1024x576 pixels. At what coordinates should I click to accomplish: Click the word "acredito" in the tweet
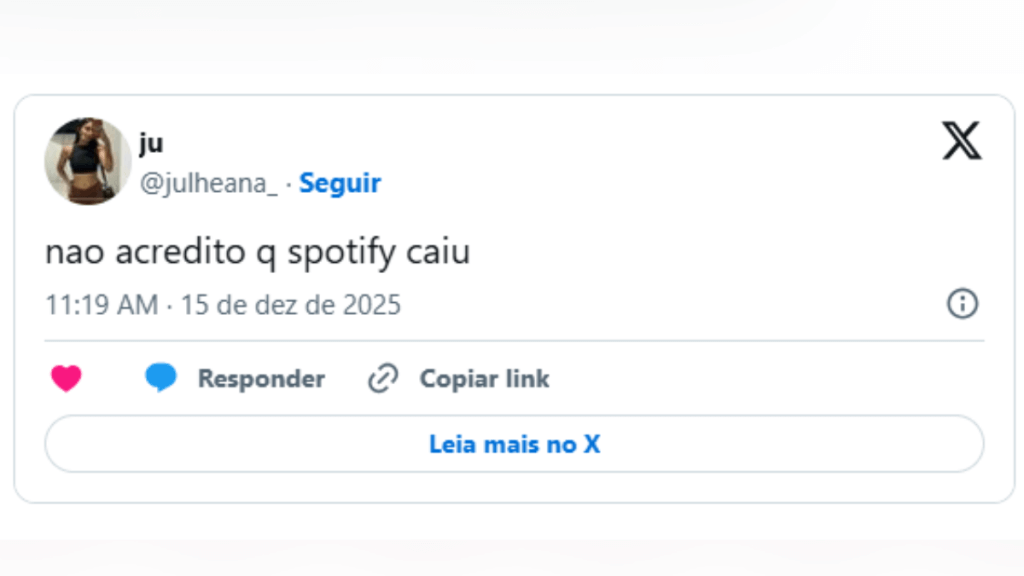click(179, 253)
